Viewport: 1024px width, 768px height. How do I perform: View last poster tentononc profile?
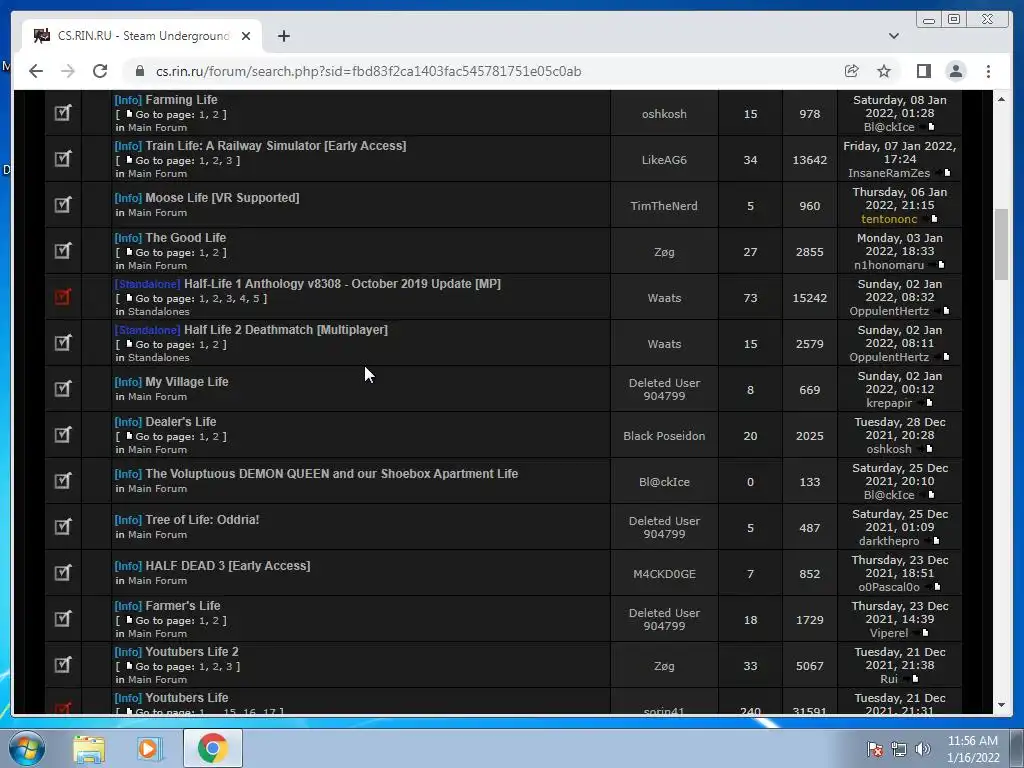click(889, 219)
